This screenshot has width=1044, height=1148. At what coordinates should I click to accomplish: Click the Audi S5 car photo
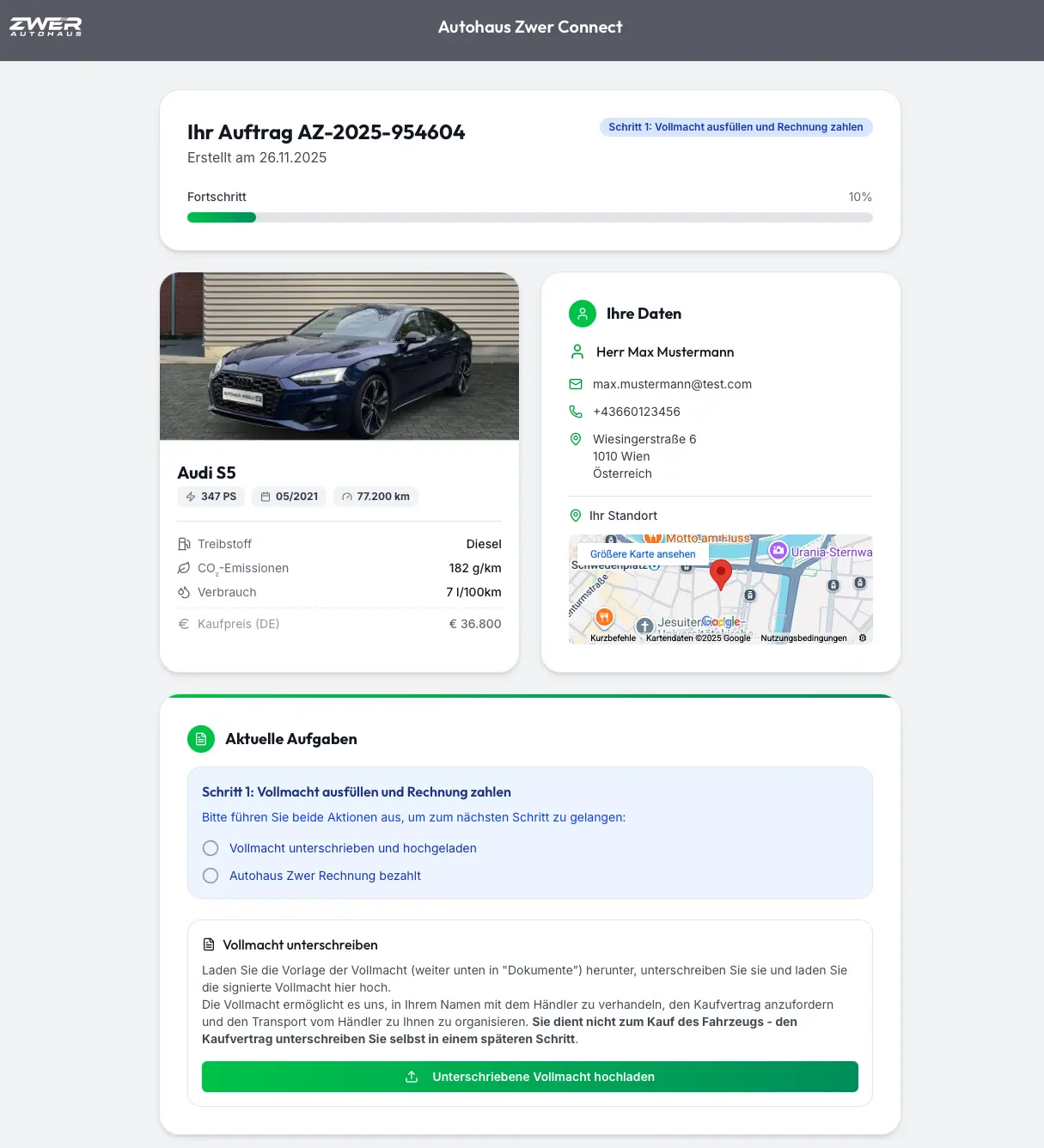(x=339, y=356)
